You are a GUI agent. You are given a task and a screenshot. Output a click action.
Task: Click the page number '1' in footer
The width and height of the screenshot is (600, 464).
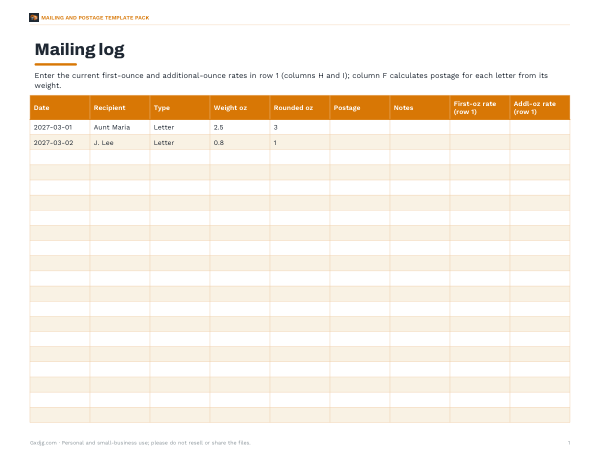pyautogui.click(x=569, y=443)
